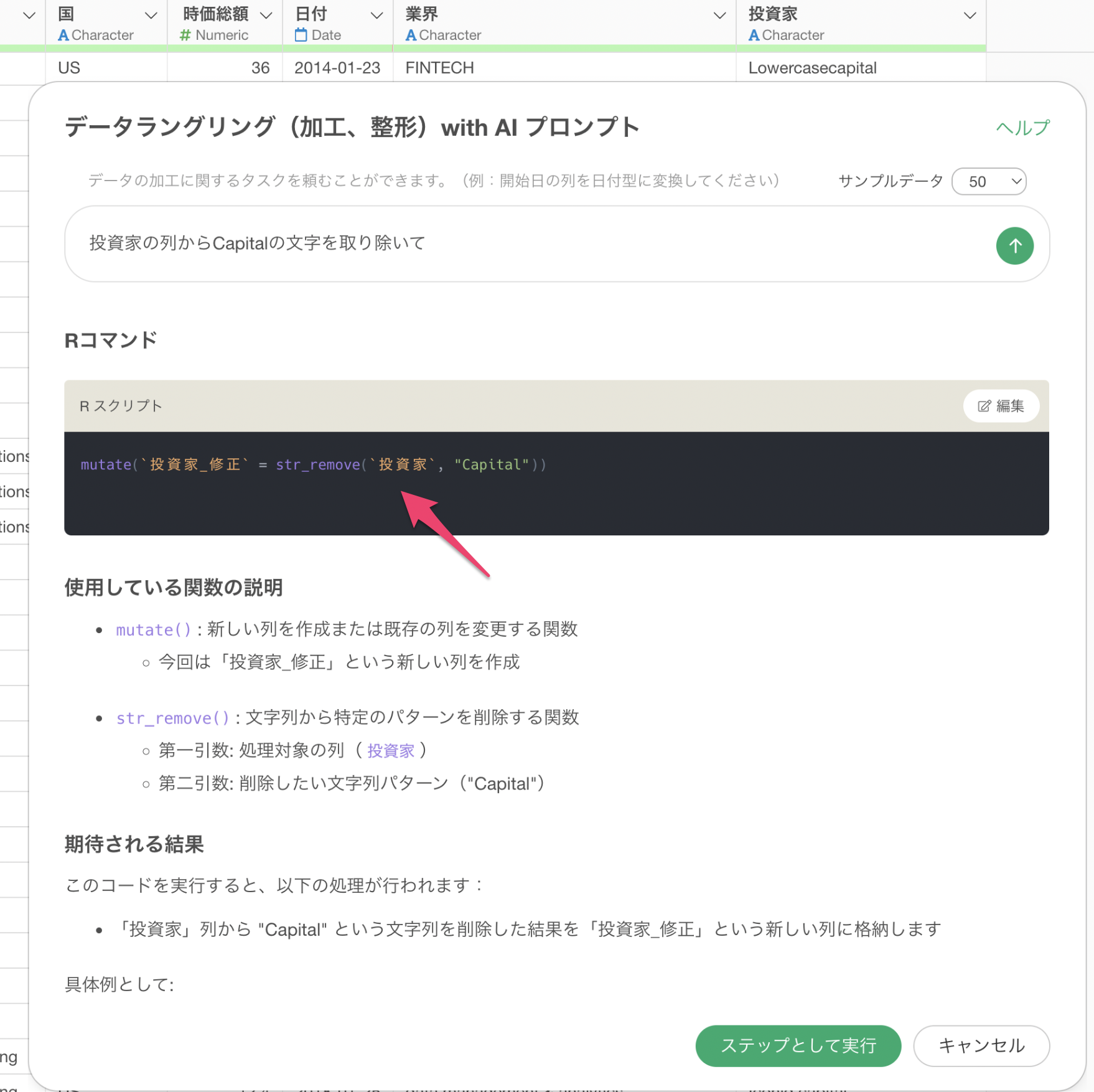Submit the AI prompt with green arrow button
1094x1092 pixels.
pyautogui.click(x=1014, y=245)
